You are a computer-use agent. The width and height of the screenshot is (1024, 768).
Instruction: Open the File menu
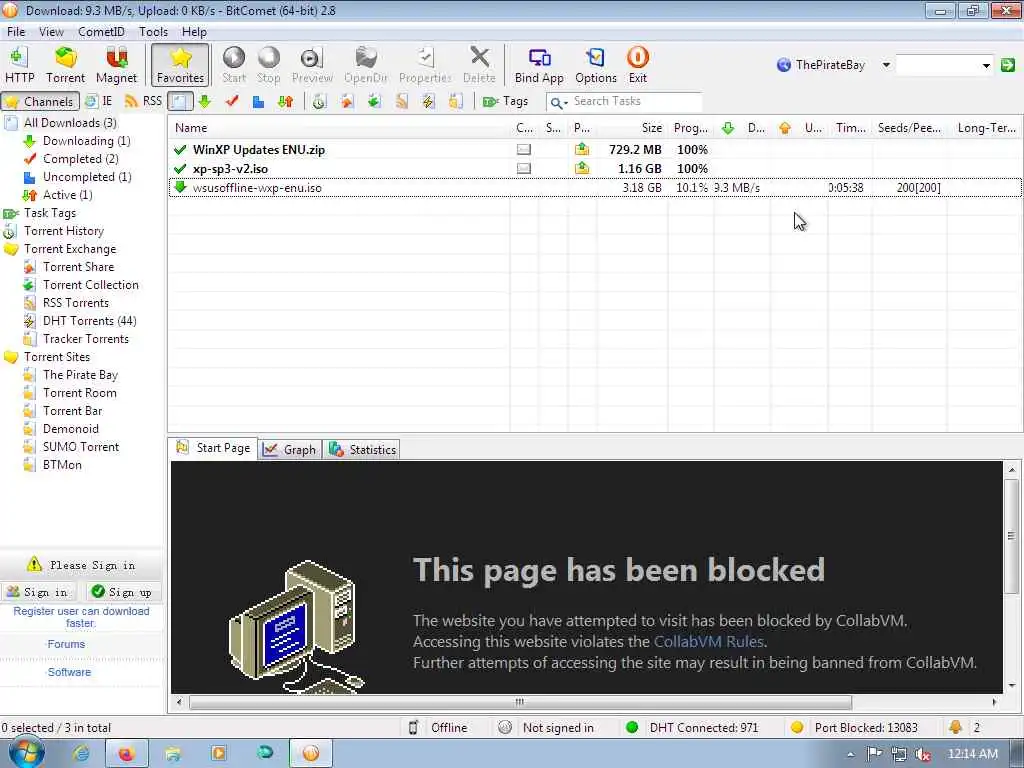(16, 31)
